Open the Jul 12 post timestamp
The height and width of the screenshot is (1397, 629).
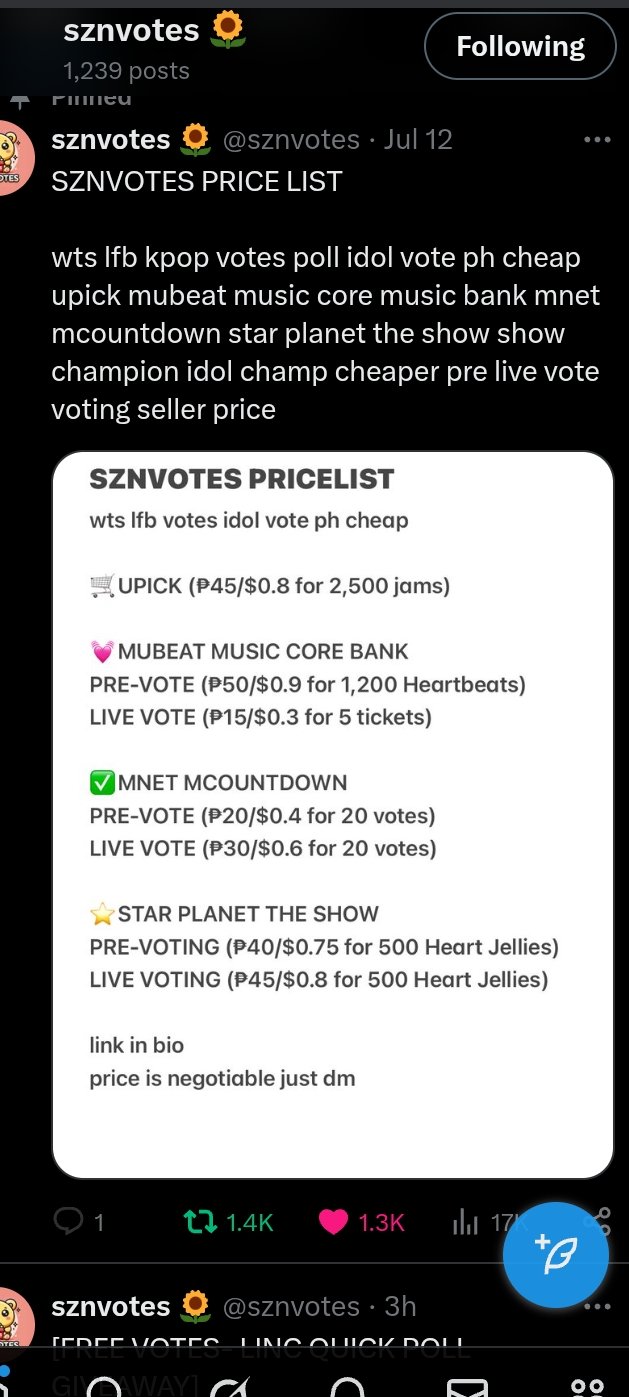coord(418,140)
